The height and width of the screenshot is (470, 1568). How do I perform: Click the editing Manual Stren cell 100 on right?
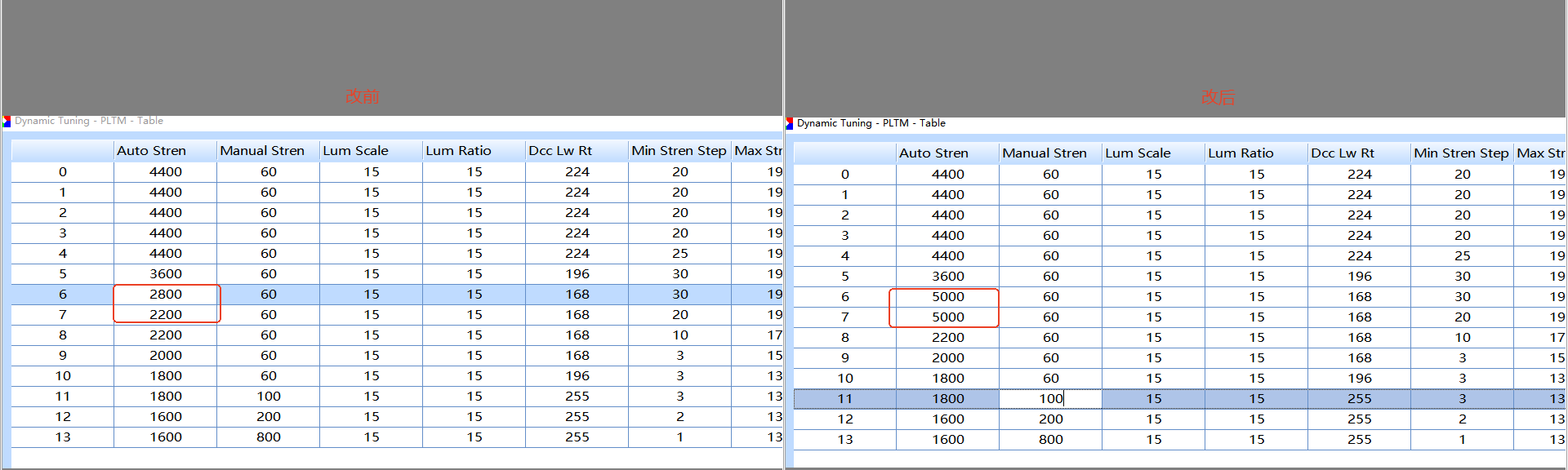1050,399
